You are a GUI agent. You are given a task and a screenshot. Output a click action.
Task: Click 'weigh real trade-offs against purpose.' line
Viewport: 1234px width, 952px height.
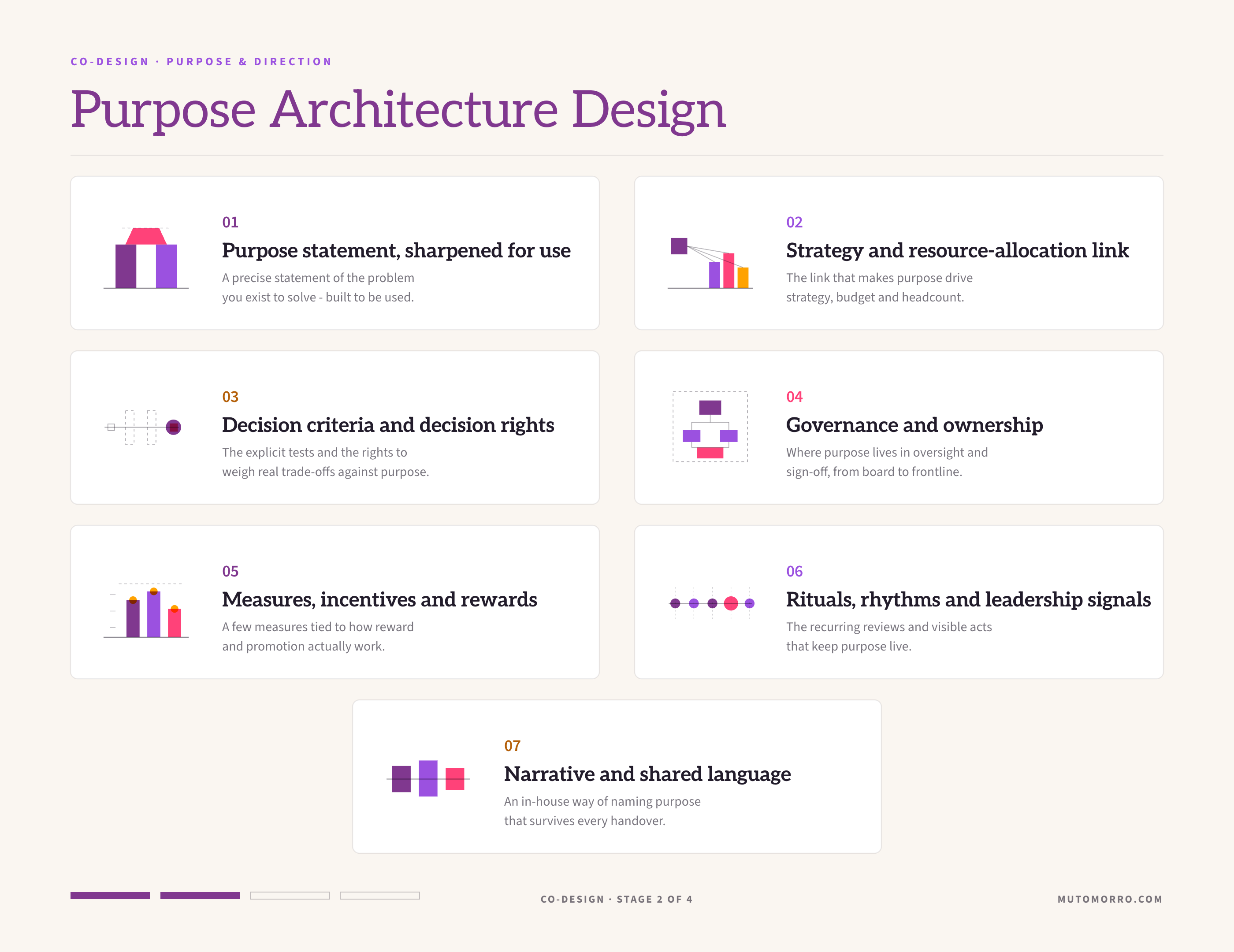pyautogui.click(x=325, y=472)
